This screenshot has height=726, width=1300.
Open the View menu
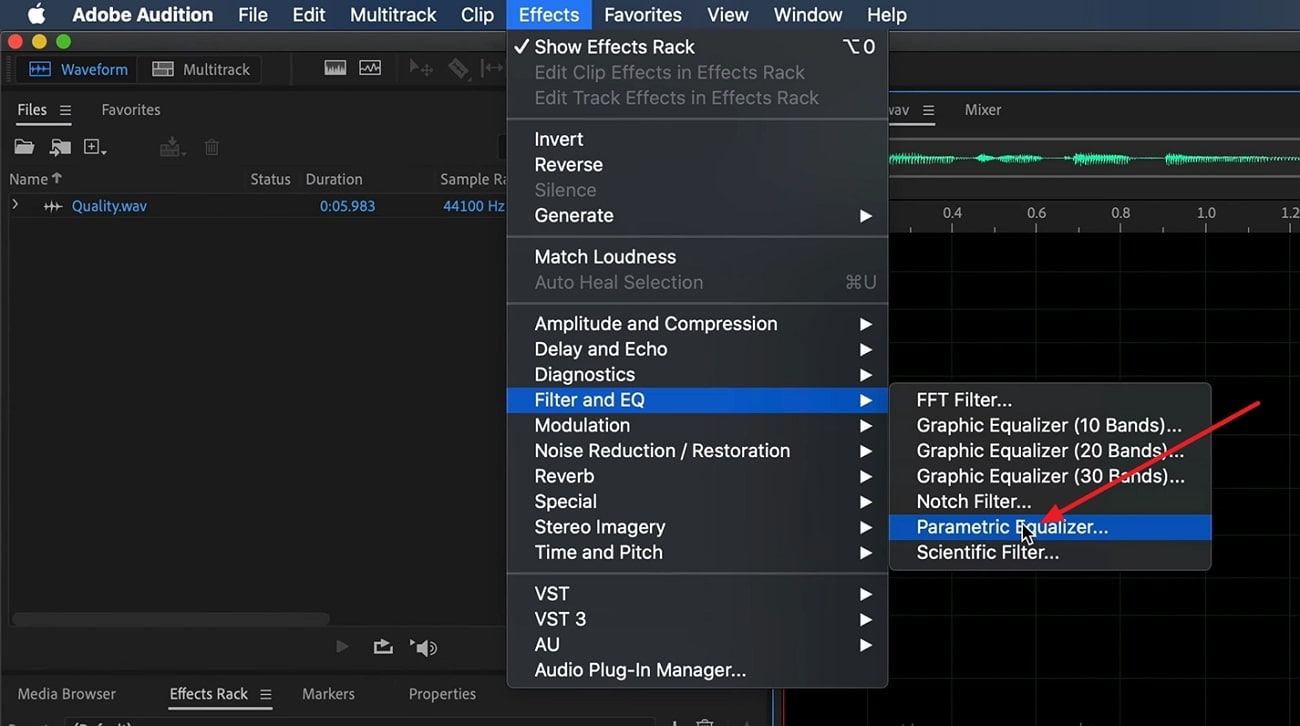(x=728, y=15)
